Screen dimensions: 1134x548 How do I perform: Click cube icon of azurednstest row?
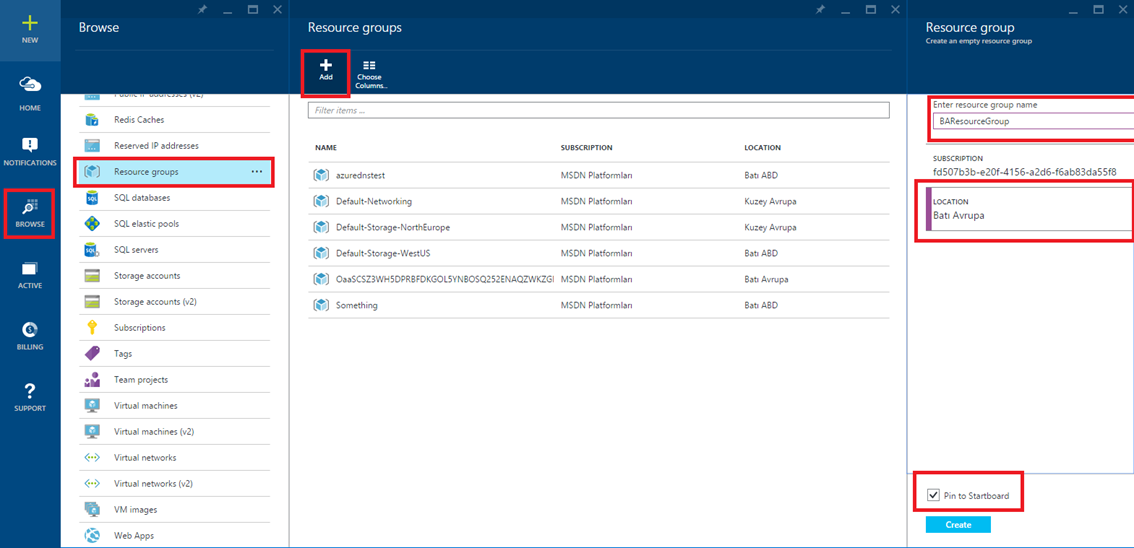point(321,175)
